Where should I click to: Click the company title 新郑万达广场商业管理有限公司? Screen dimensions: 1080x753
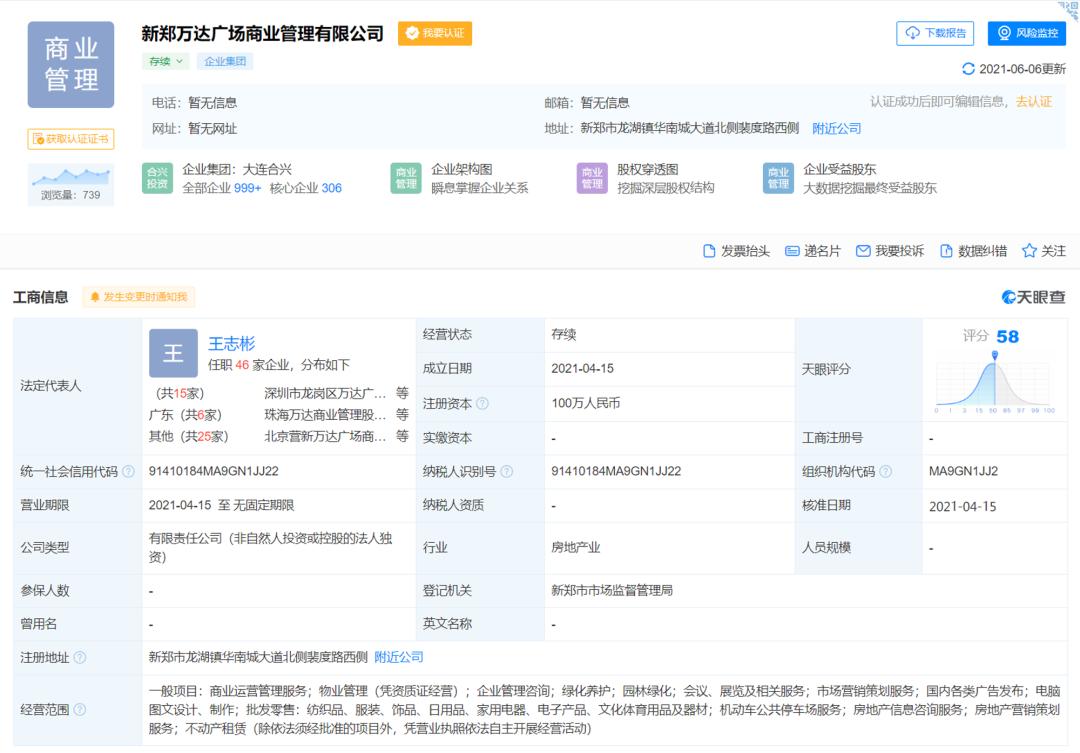click(x=262, y=34)
